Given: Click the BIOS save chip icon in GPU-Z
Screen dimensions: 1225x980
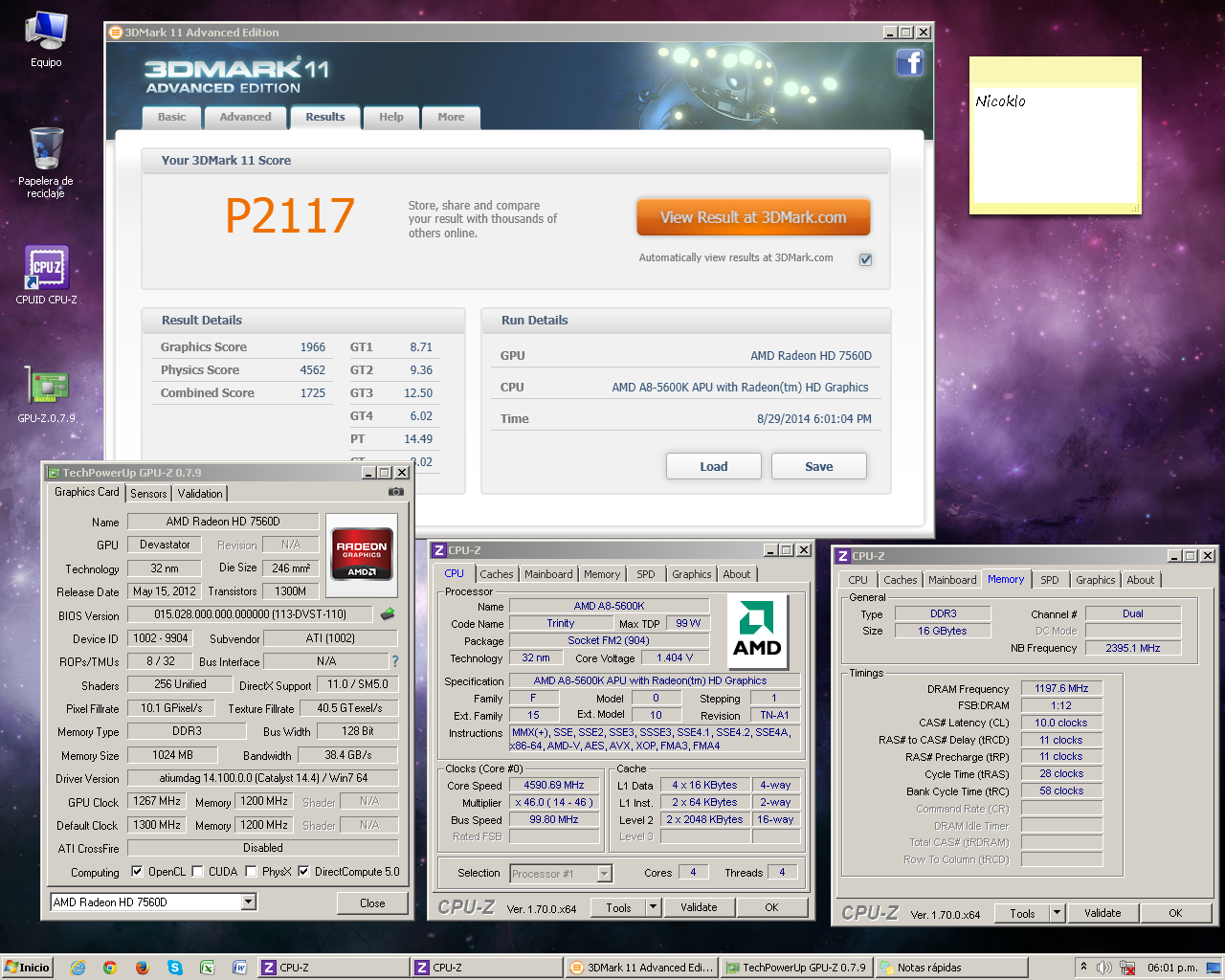Looking at the screenshot, I should [388, 614].
